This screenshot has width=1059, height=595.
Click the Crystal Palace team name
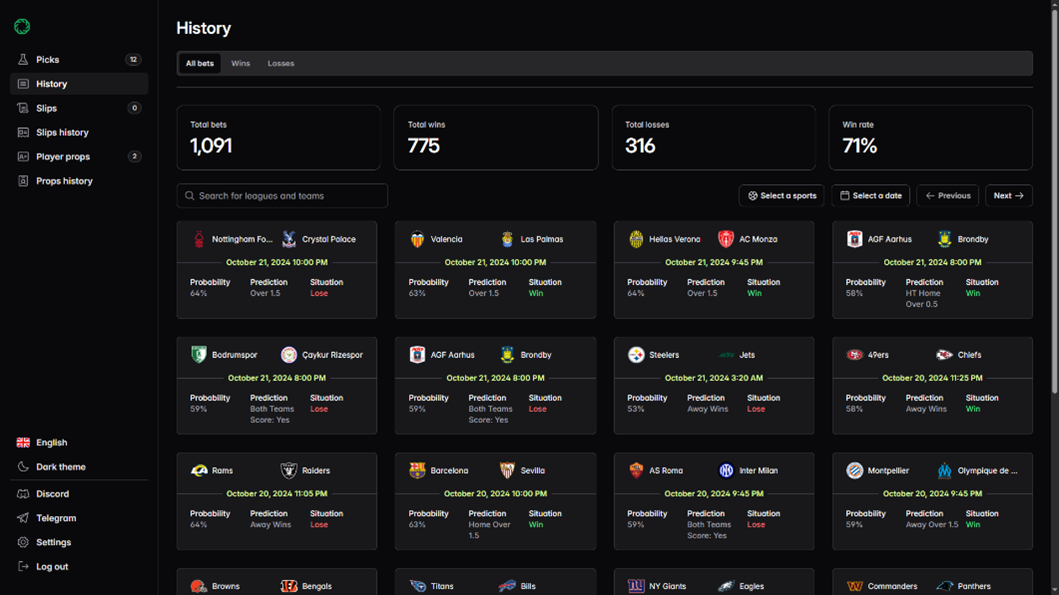click(329, 239)
